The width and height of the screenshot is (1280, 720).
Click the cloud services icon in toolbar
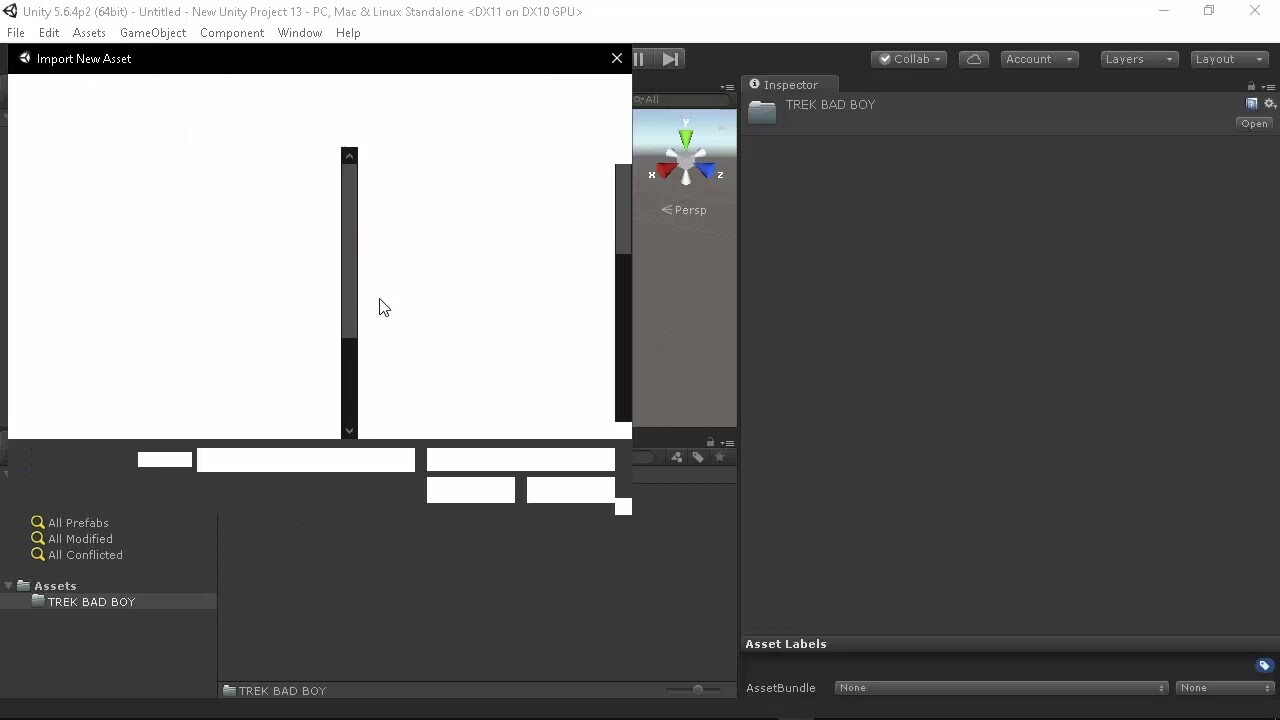pos(974,59)
